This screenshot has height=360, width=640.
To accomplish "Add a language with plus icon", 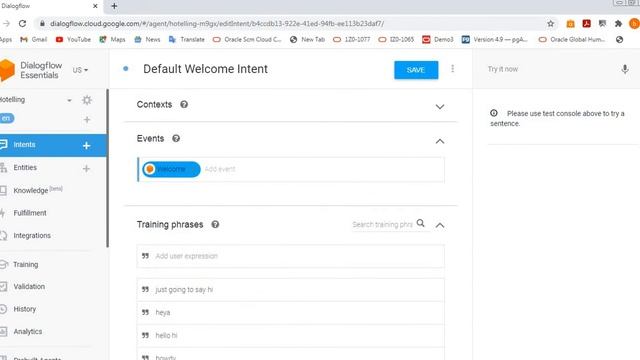I will [x=87, y=120].
